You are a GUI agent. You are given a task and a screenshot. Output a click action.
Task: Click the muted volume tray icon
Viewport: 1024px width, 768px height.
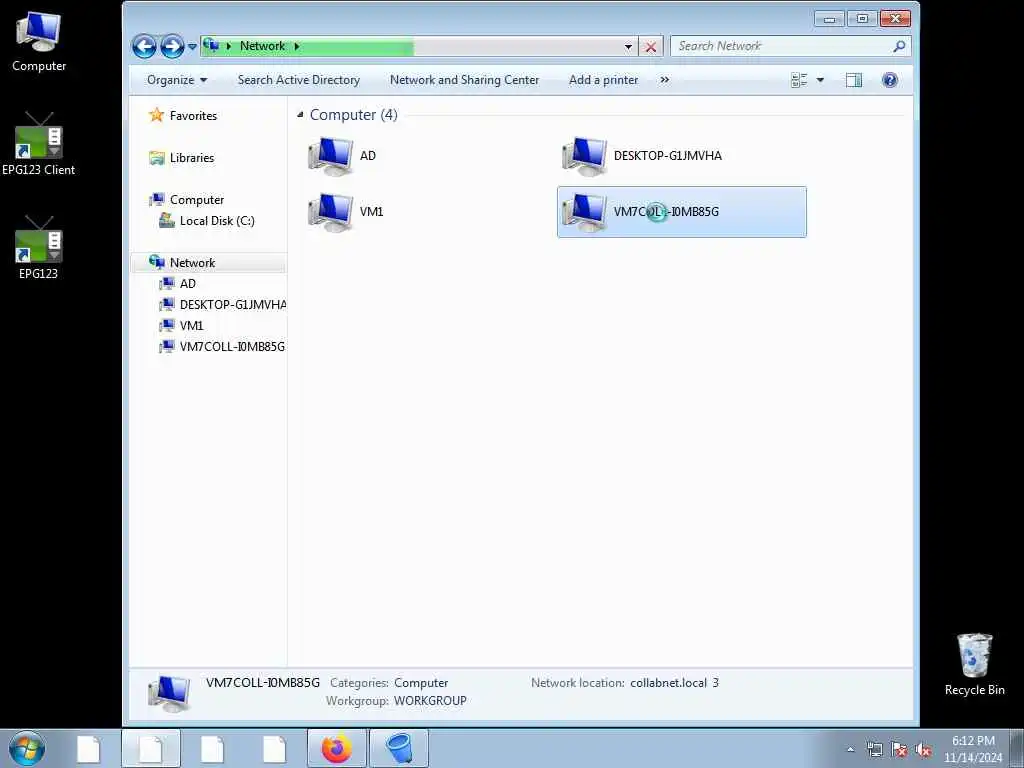(923, 750)
